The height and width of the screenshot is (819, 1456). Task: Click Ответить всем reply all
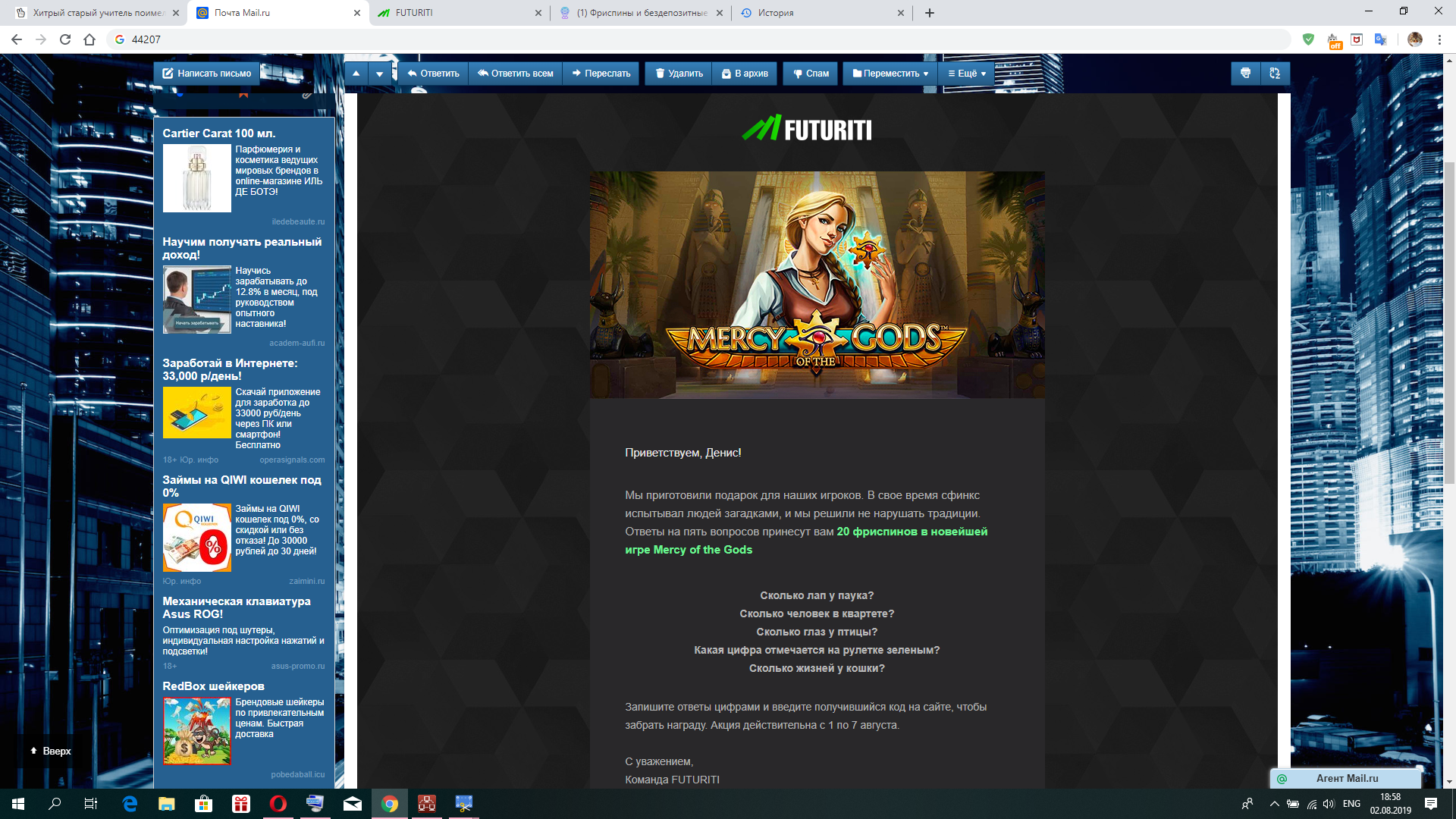pos(516,74)
